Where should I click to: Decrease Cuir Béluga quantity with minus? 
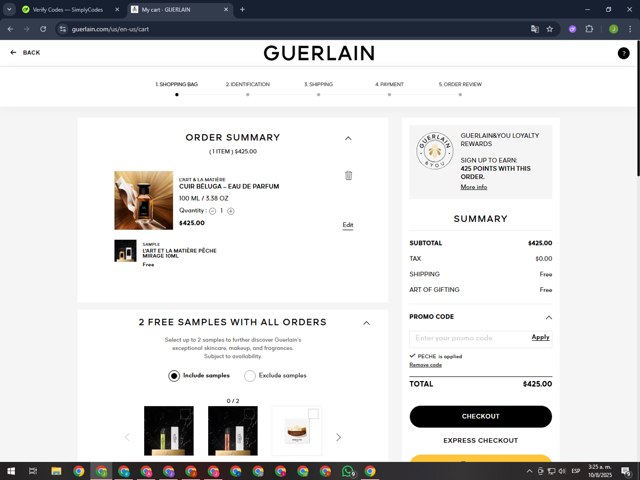(x=212, y=211)
